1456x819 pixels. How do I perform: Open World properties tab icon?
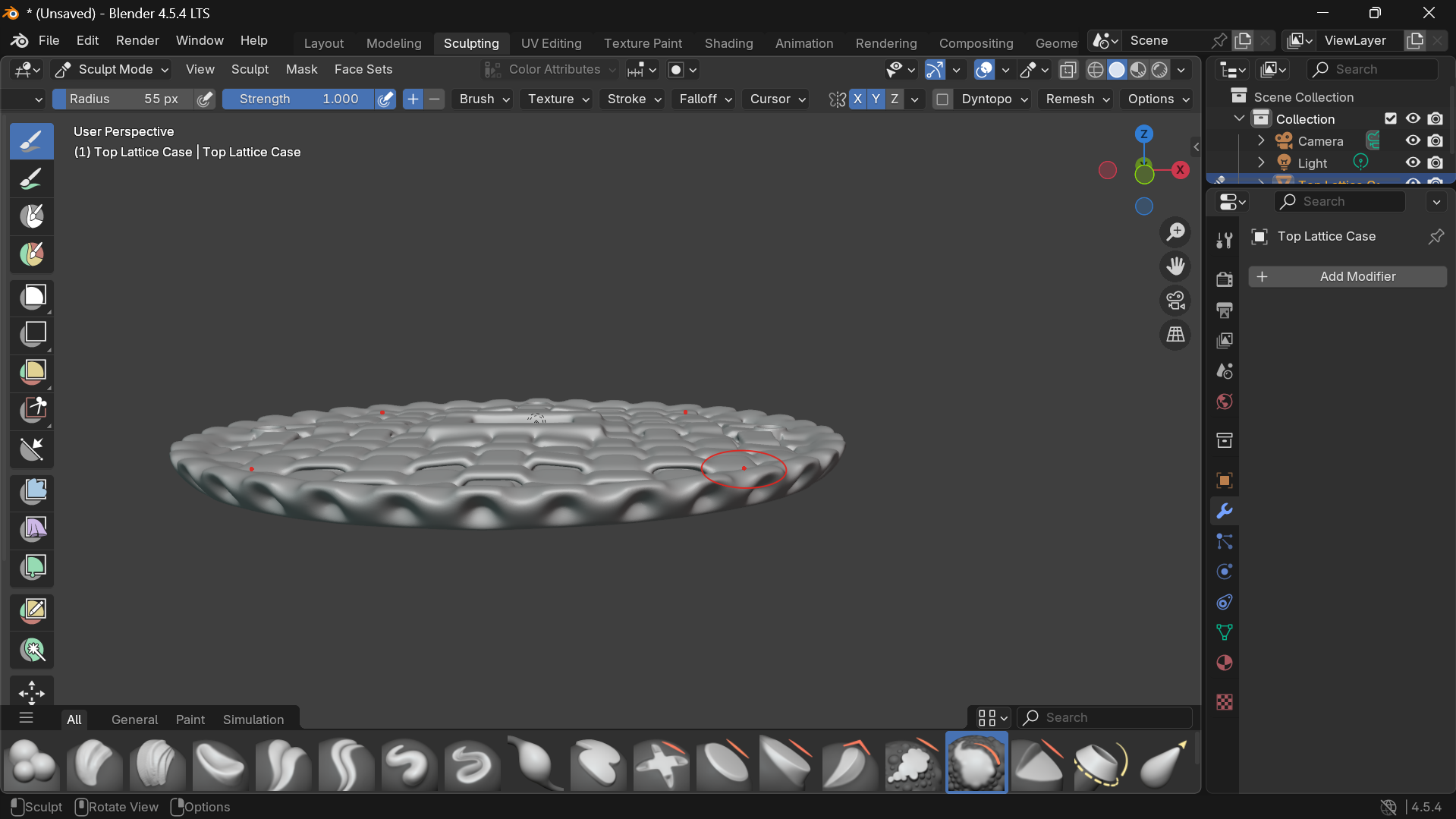[1224, 402]
